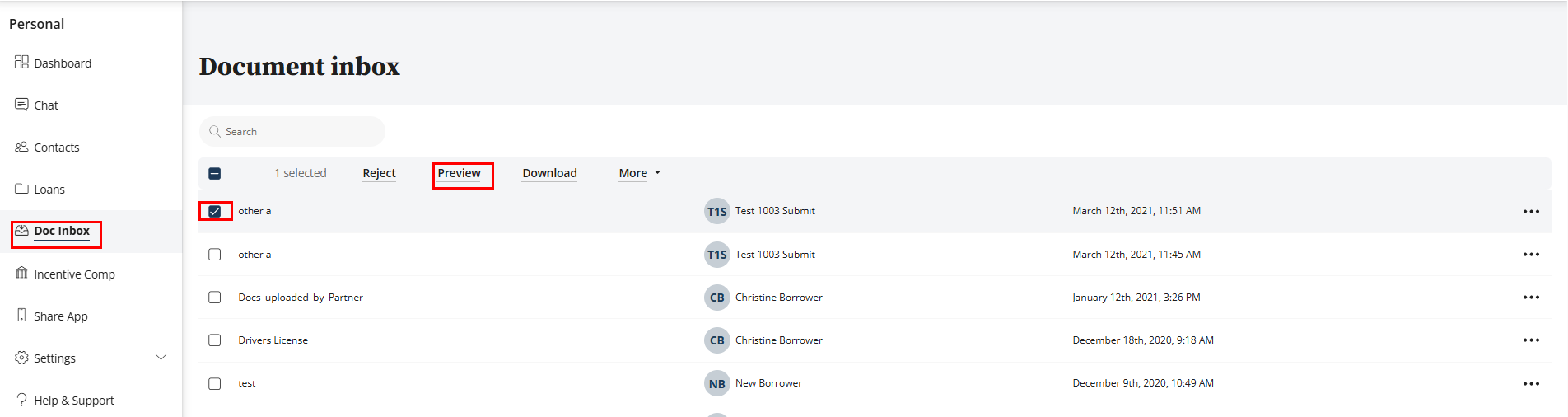The image size is (1568, 417).
Task: Open three-dot menu for Drivers License row
Action: (x=1531, y=340)
